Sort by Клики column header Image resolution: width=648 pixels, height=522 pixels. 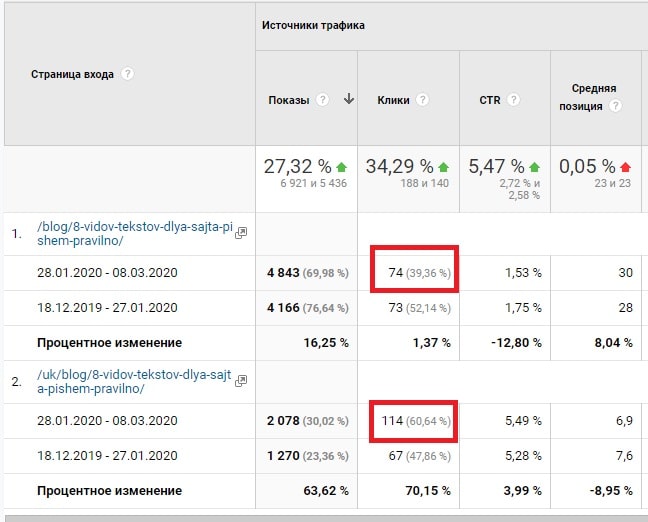click(393, 100)
